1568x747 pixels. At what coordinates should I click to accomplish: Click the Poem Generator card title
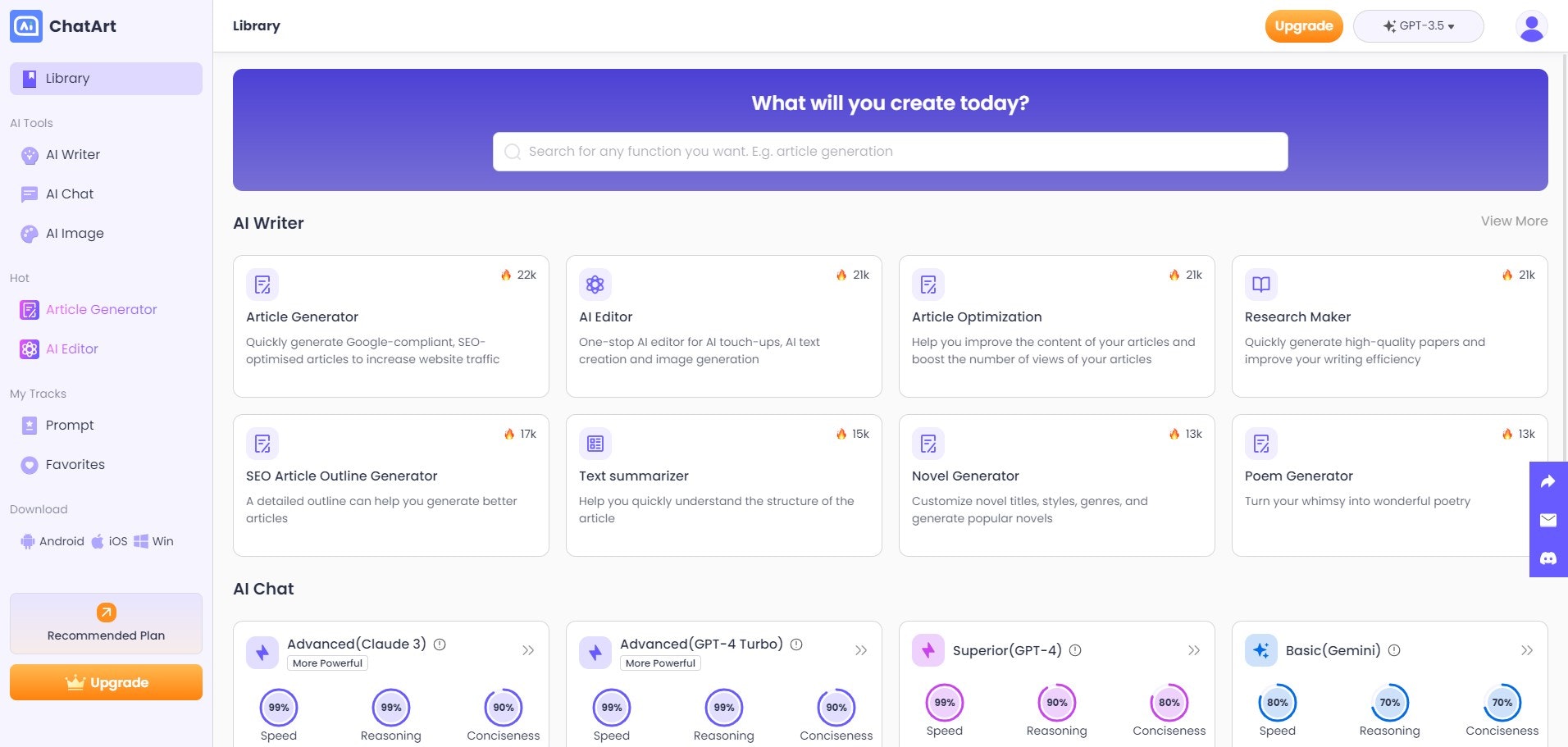tap(1299, 476)
